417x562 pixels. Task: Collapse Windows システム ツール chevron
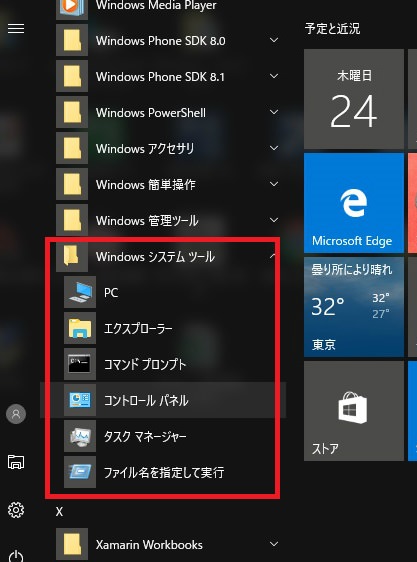click(x=273, y=256)
